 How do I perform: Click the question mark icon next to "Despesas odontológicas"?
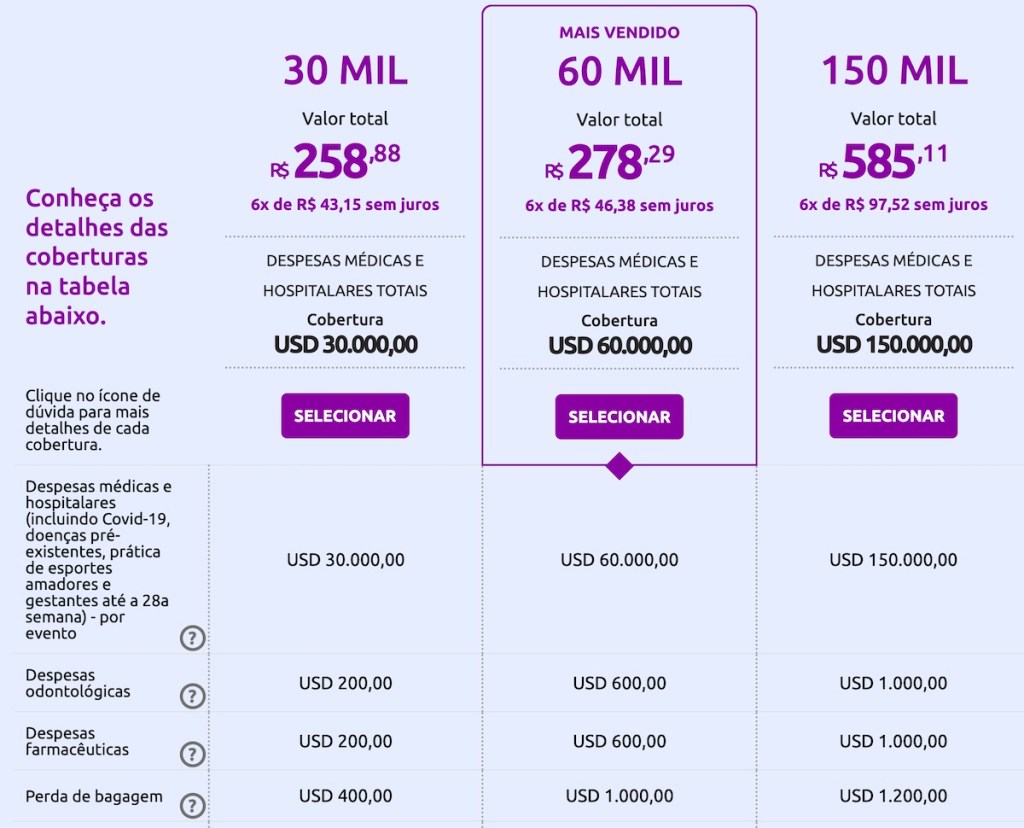click(192, 696)
